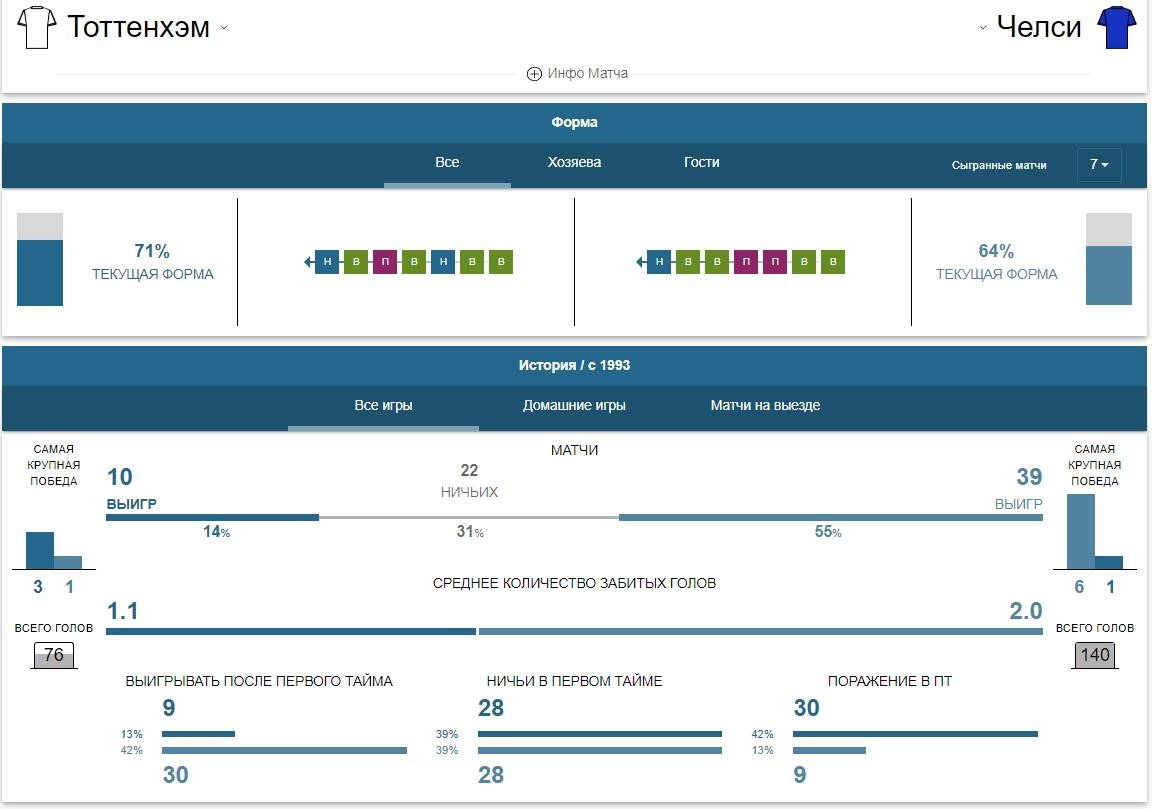Screen dimensions: 1152x809
Task: Expand Инфо Матча section
Action: pyautogui.click(x=577, y=73)
